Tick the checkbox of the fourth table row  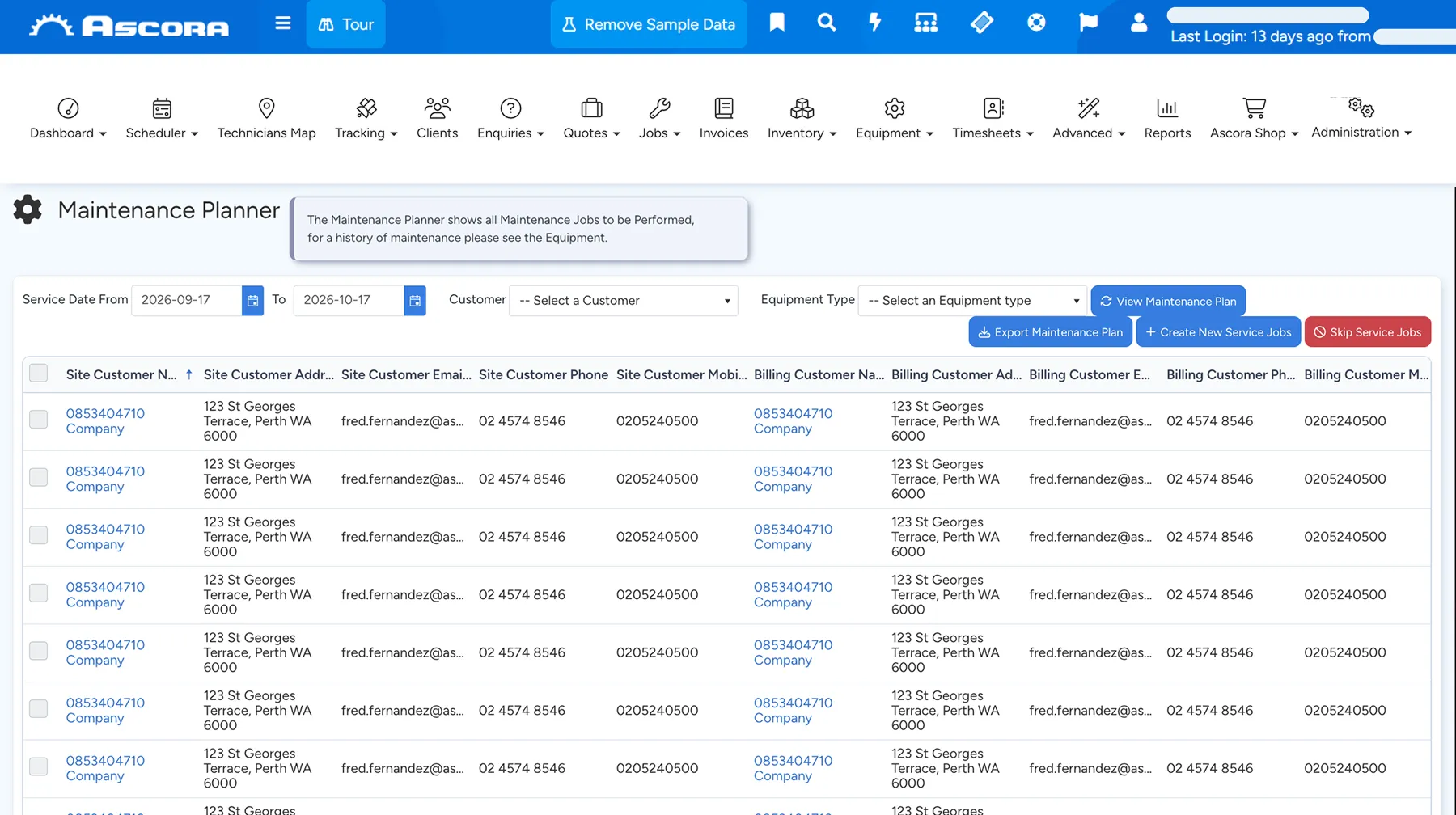(38, 593)
